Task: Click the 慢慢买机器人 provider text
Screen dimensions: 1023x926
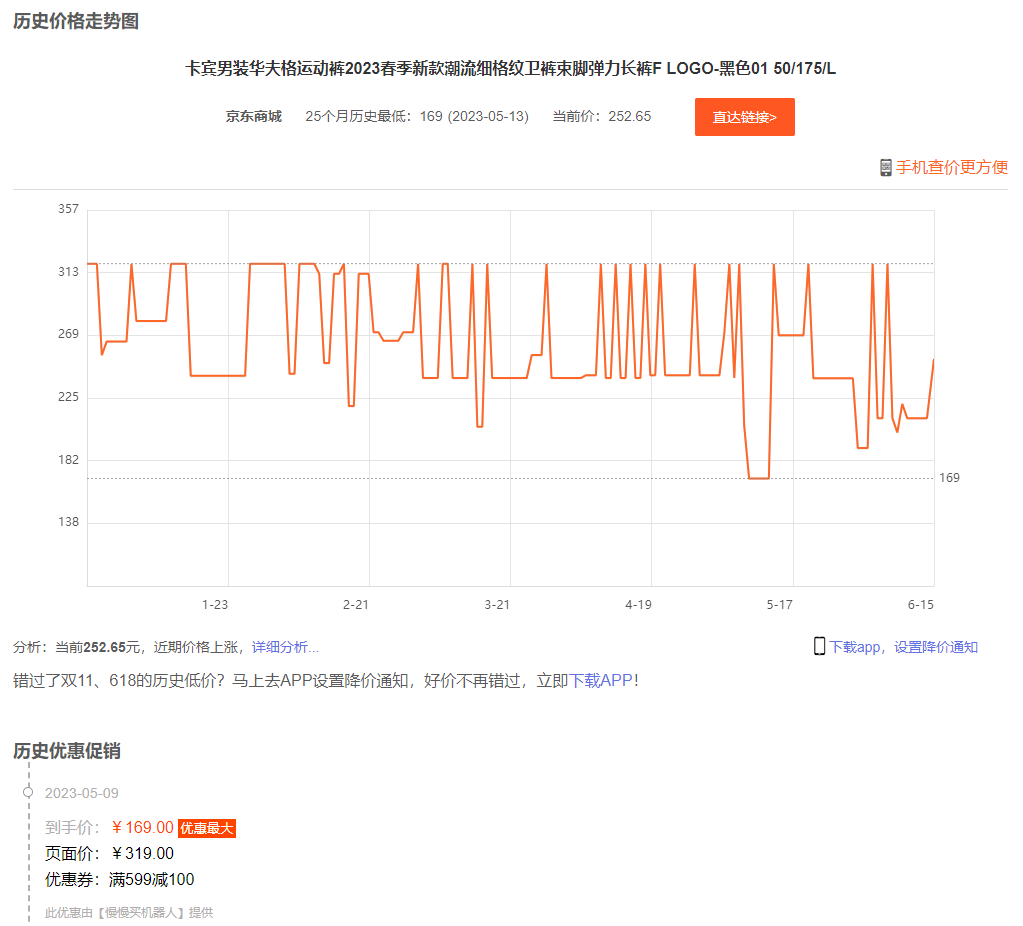Action: click(141, 912)
